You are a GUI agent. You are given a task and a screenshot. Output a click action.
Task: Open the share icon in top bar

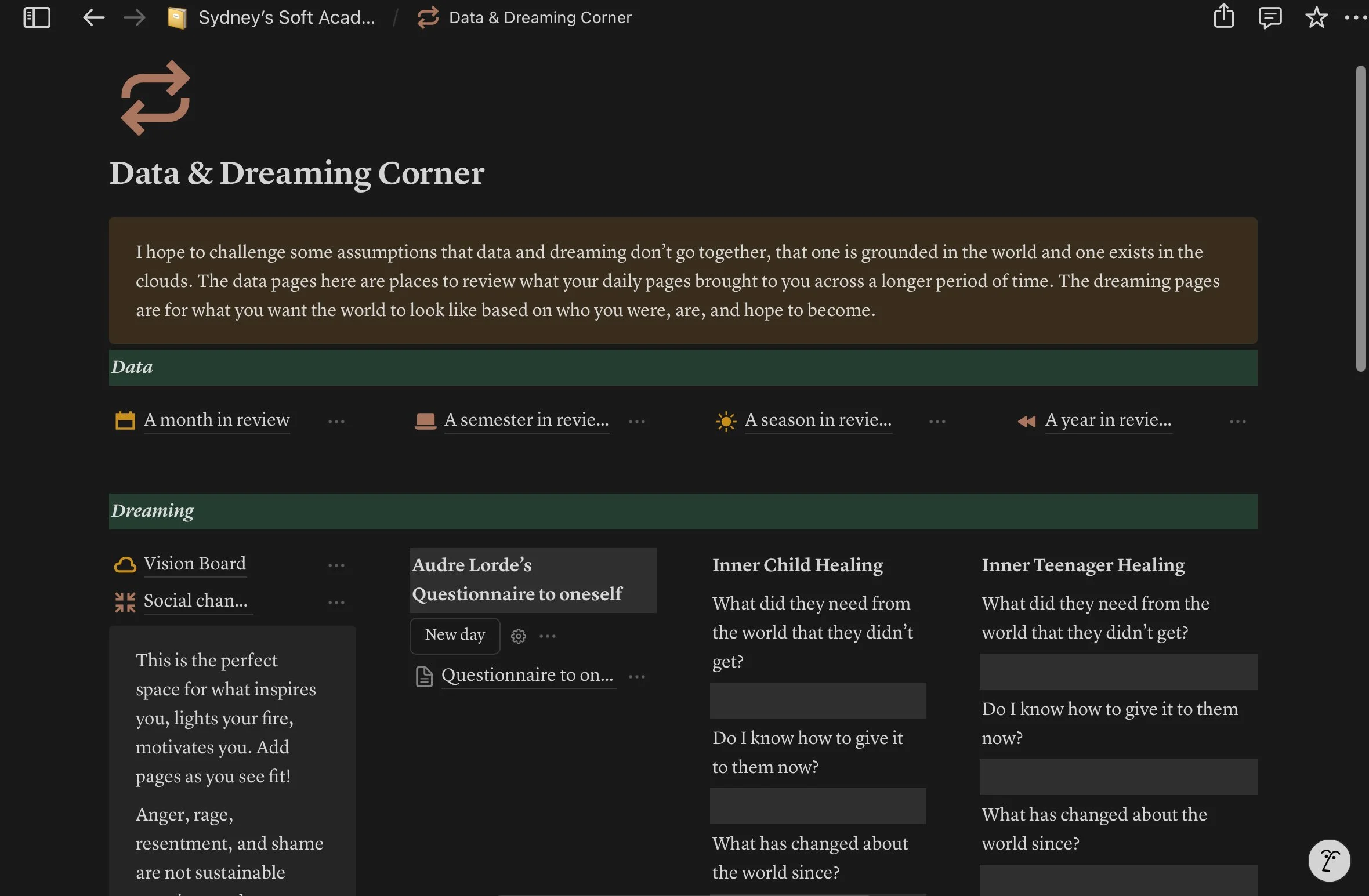tap(1223, 16)
